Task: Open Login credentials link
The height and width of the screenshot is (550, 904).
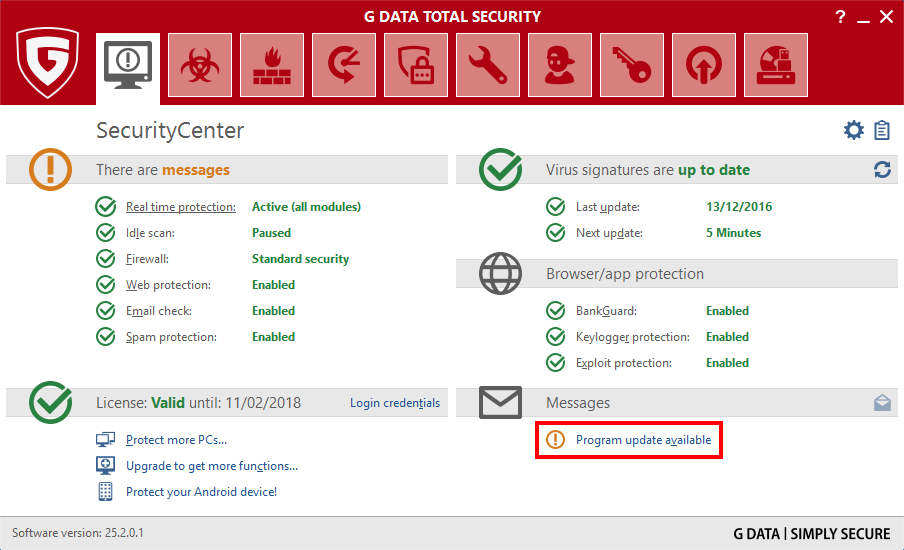Action: pyautogui.click(x=395, y=403)
